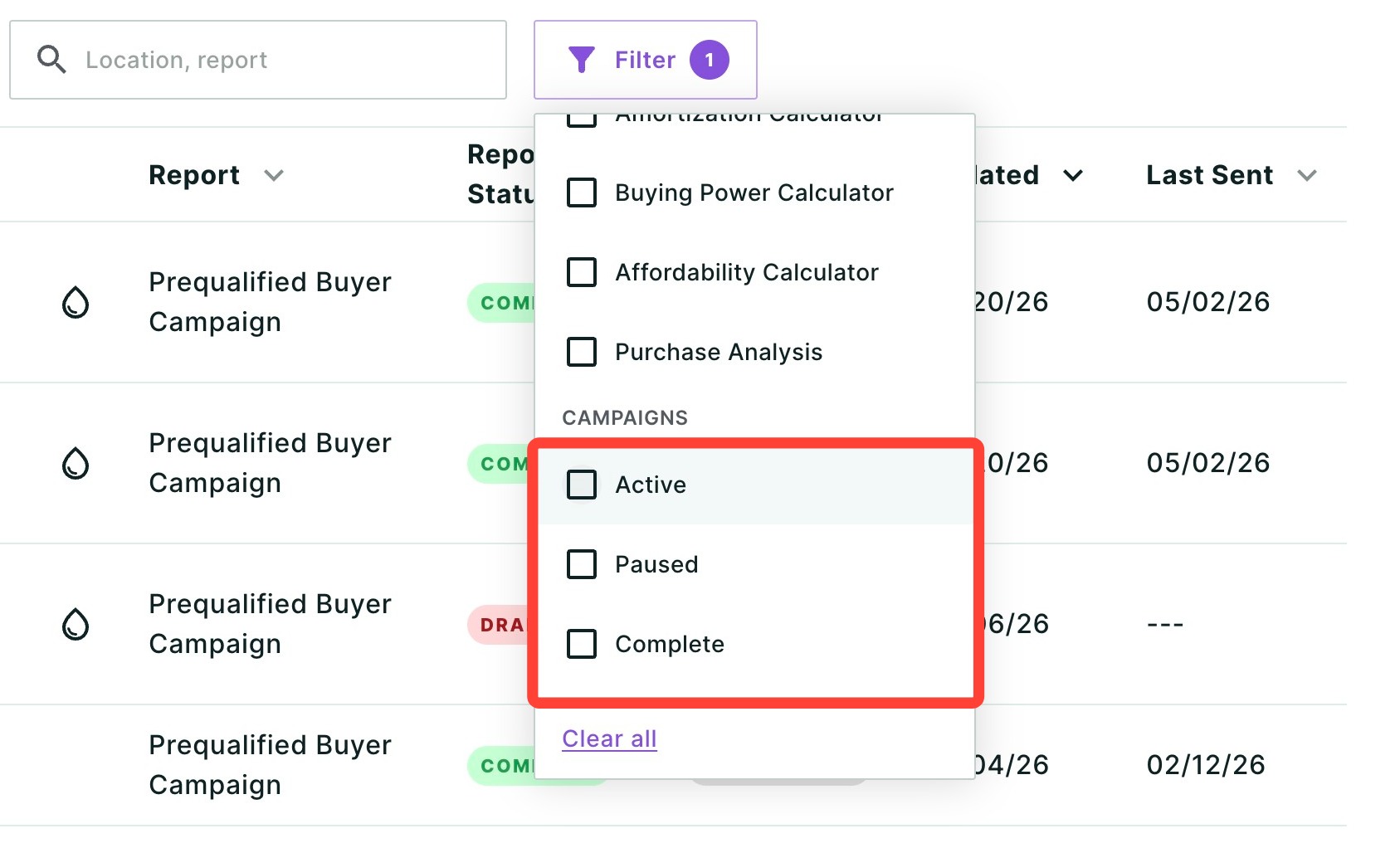This screenshot has height=843, width=1400.
Task: Click the filter count badge showing 1
Action: (710, 60)
